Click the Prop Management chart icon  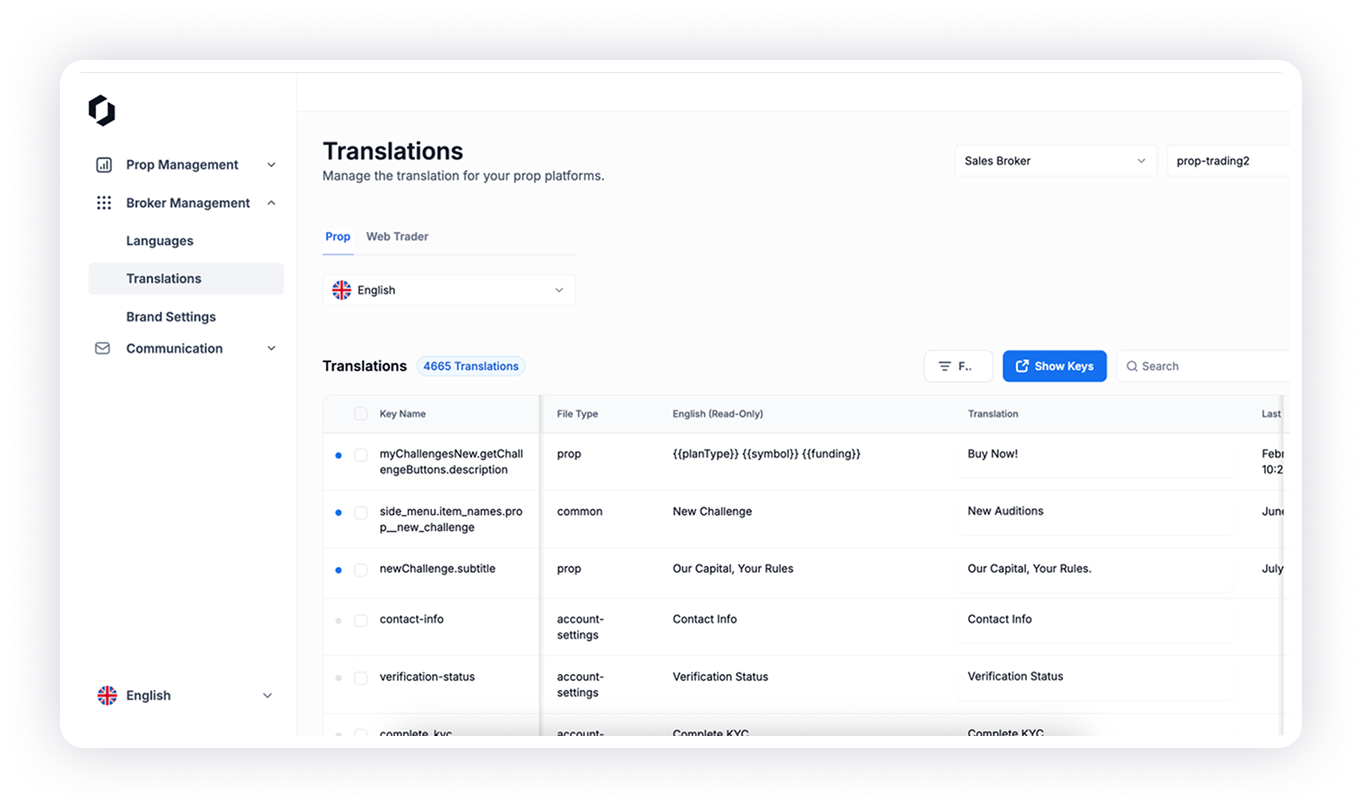(x=103, y=165)
